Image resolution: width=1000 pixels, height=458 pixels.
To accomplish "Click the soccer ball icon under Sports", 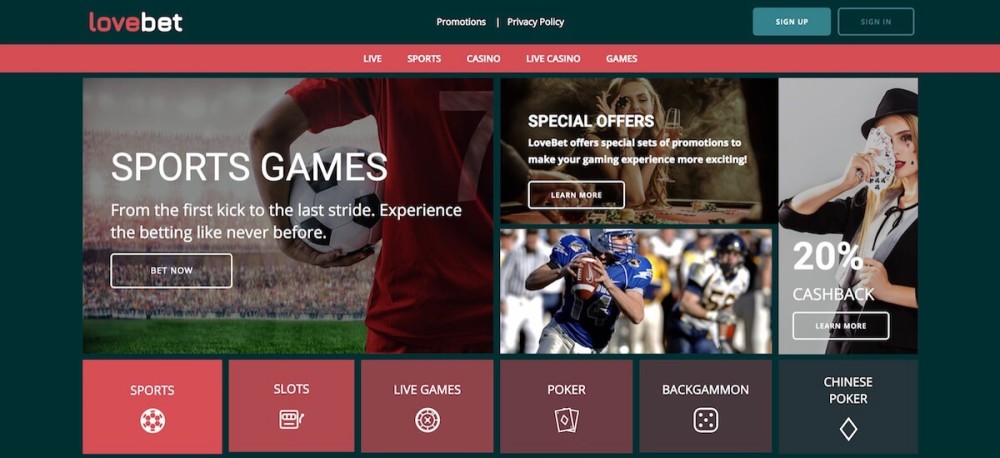I will point(152,421).
